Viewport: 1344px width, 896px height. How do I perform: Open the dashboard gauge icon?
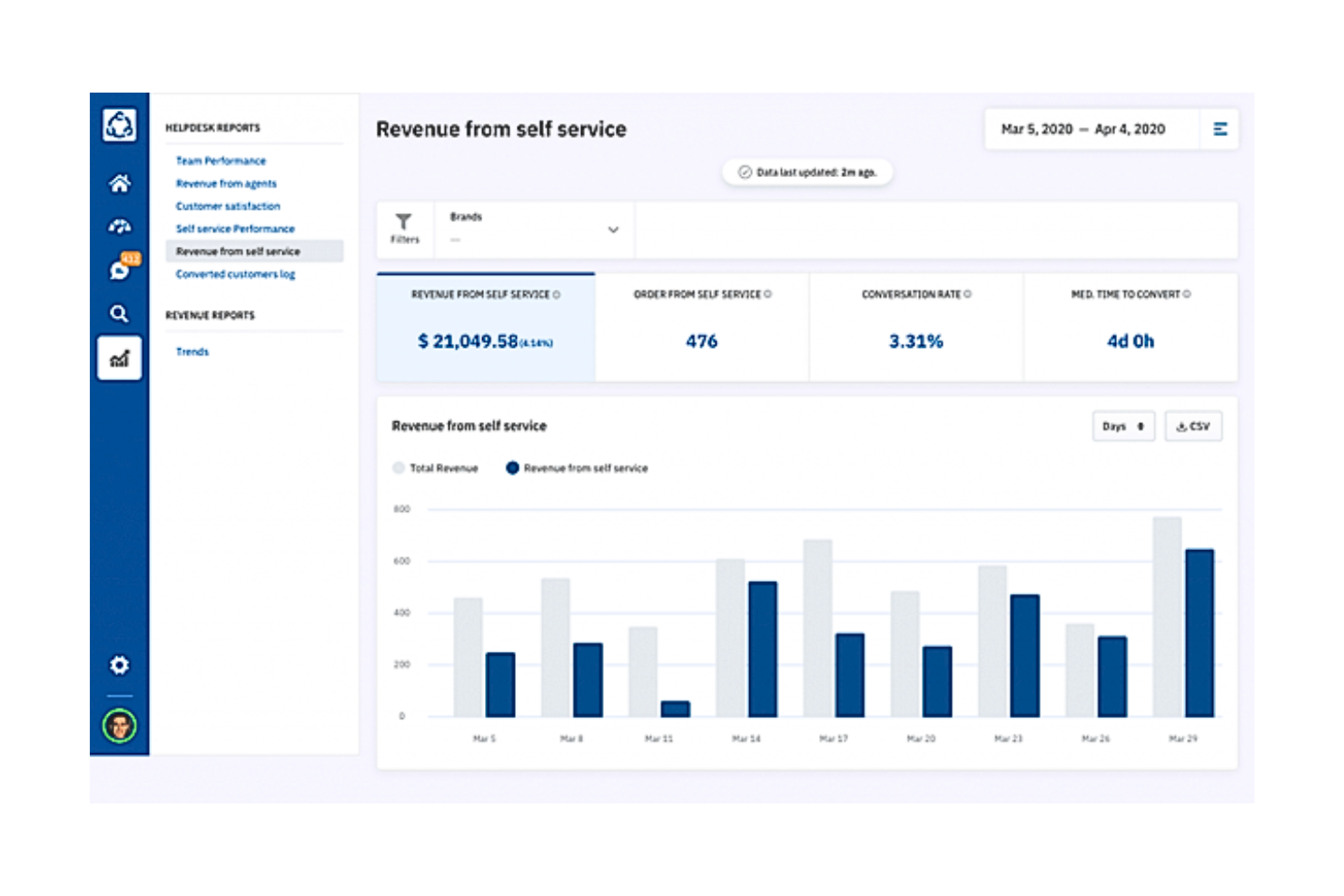[119, 226]
